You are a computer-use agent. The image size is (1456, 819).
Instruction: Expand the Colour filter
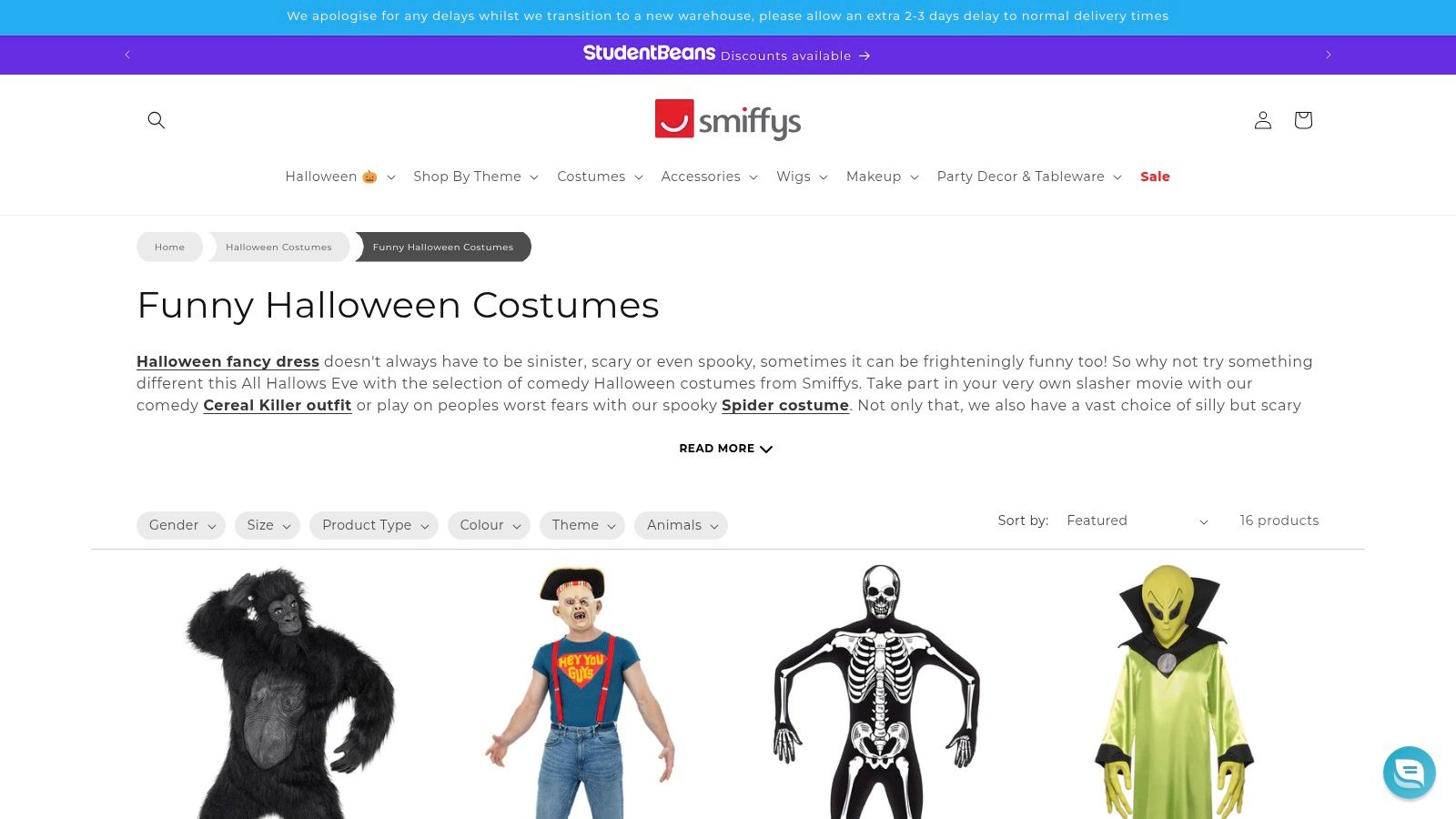pos(489,525)
